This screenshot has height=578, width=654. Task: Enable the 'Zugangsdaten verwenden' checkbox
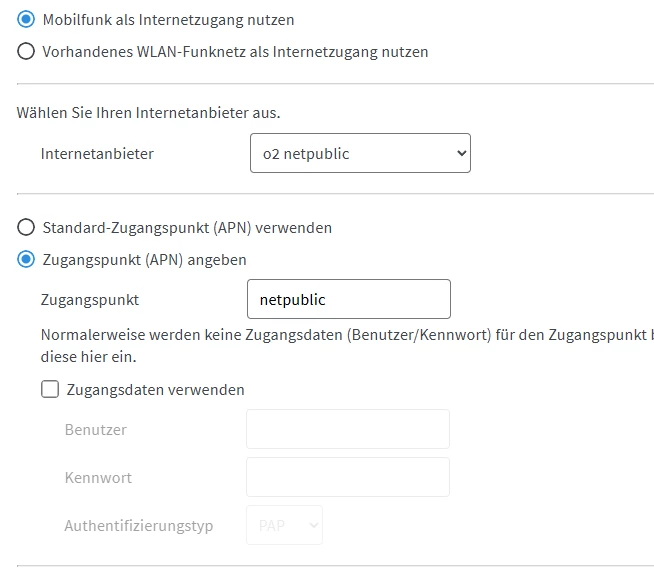tap(50, 389)
